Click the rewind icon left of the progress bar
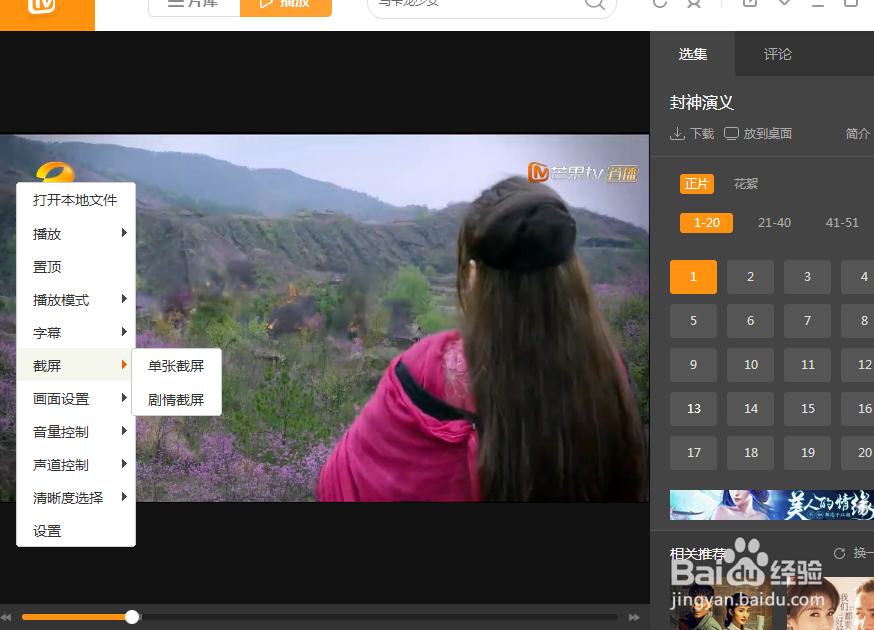874x630 pixels. (6, 617)
